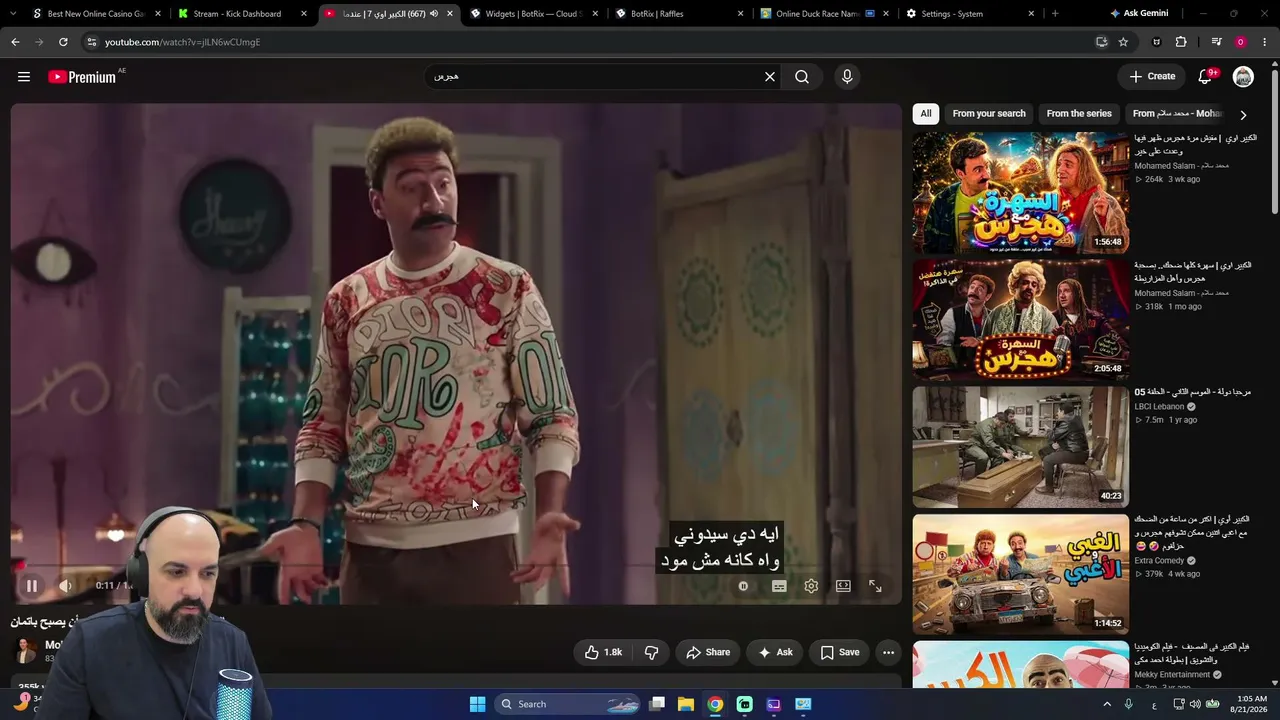Viewport: 1280px width, 720px height.
Task: Open the Ask AI button
Action: 775,652
